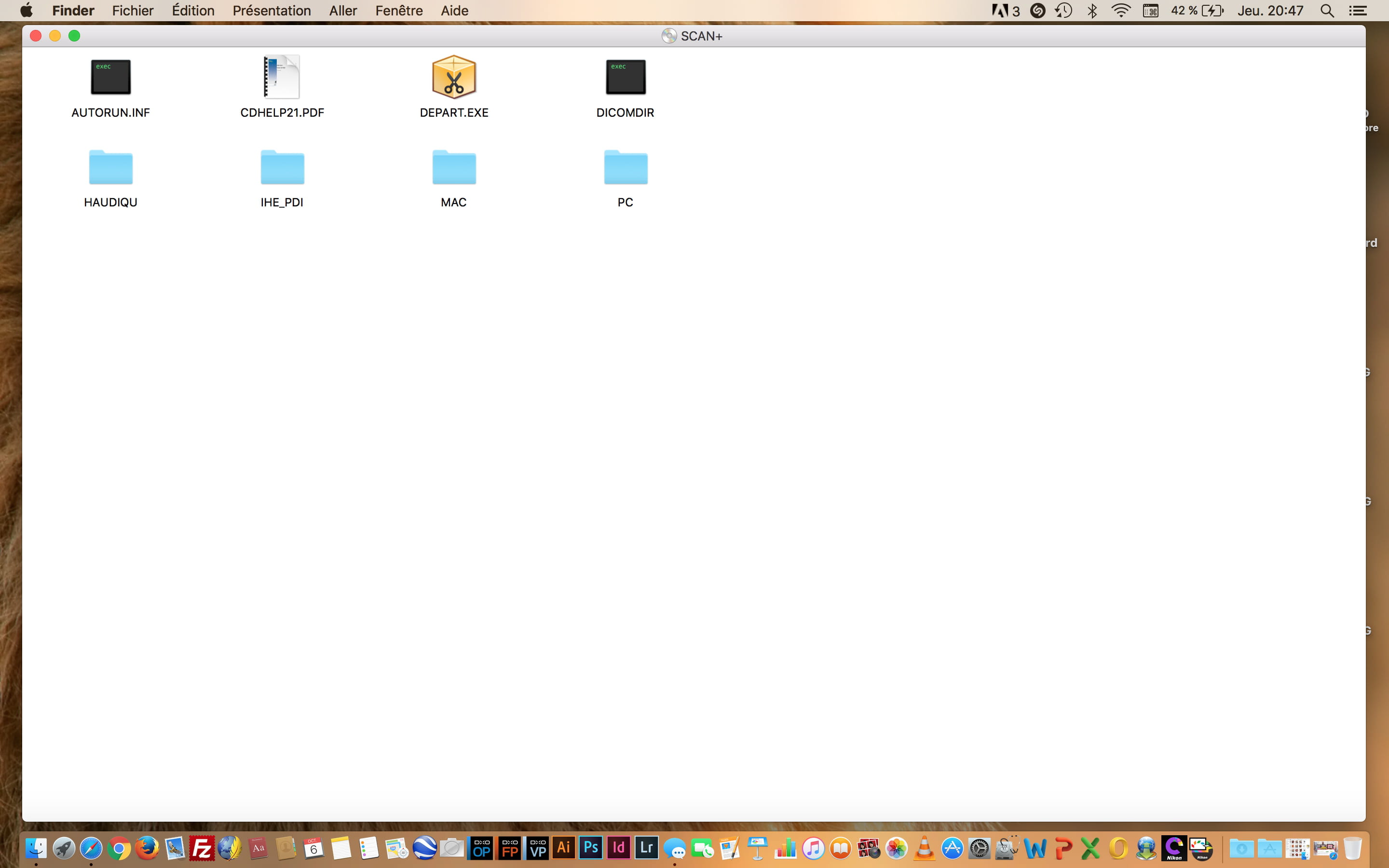
Task: Open the Aller menu
Action: click(342, 10)
